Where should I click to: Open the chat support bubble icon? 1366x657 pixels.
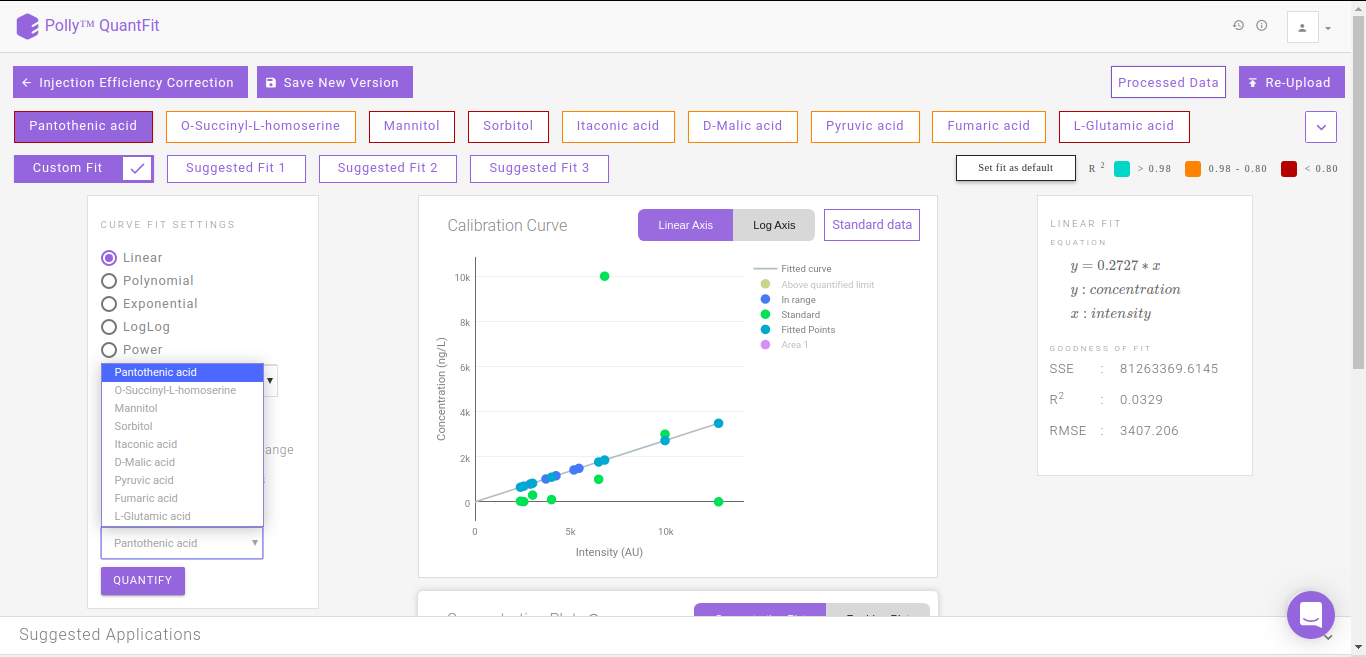(1311, 615)
